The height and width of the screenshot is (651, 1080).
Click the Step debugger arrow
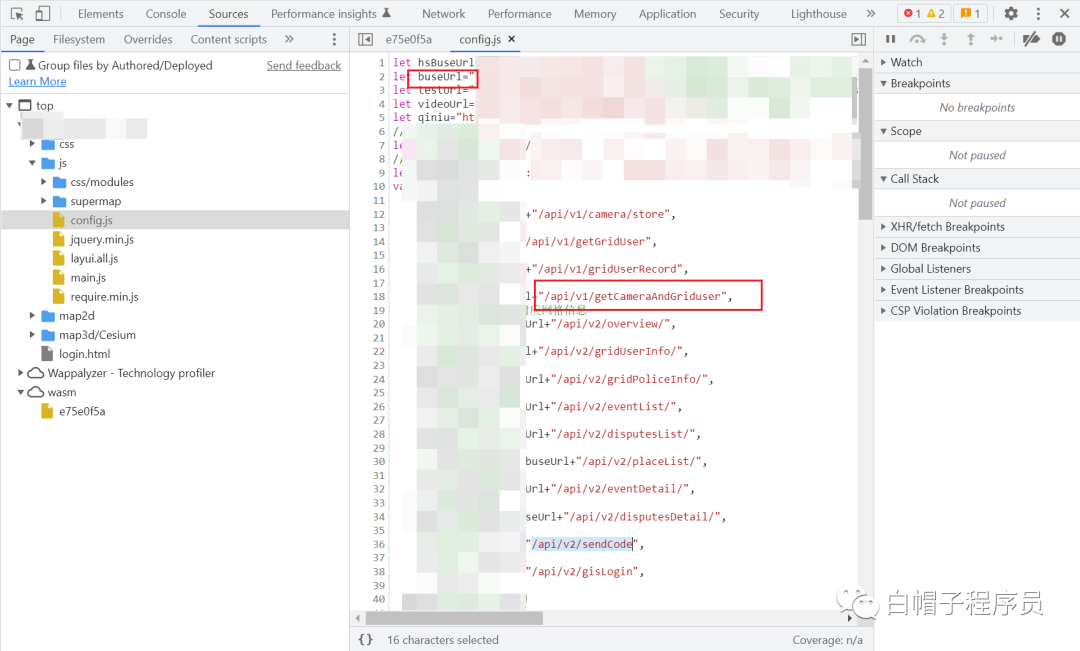[997, 39]
